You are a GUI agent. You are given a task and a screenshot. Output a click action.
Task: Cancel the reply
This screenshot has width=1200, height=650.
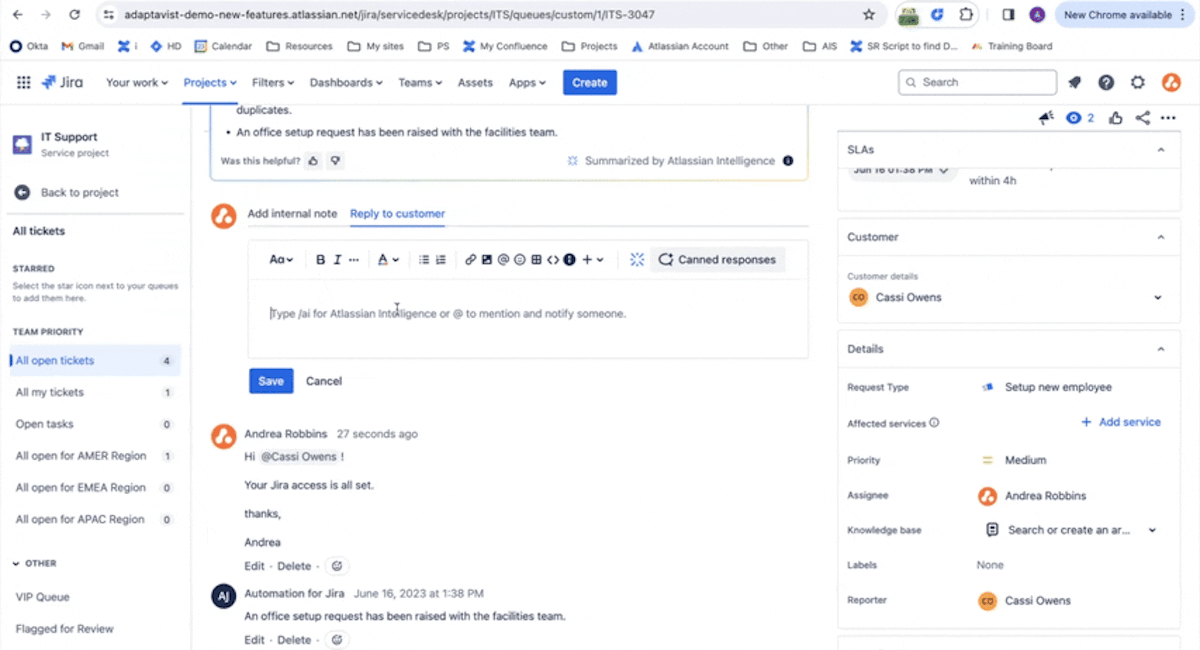324,381
